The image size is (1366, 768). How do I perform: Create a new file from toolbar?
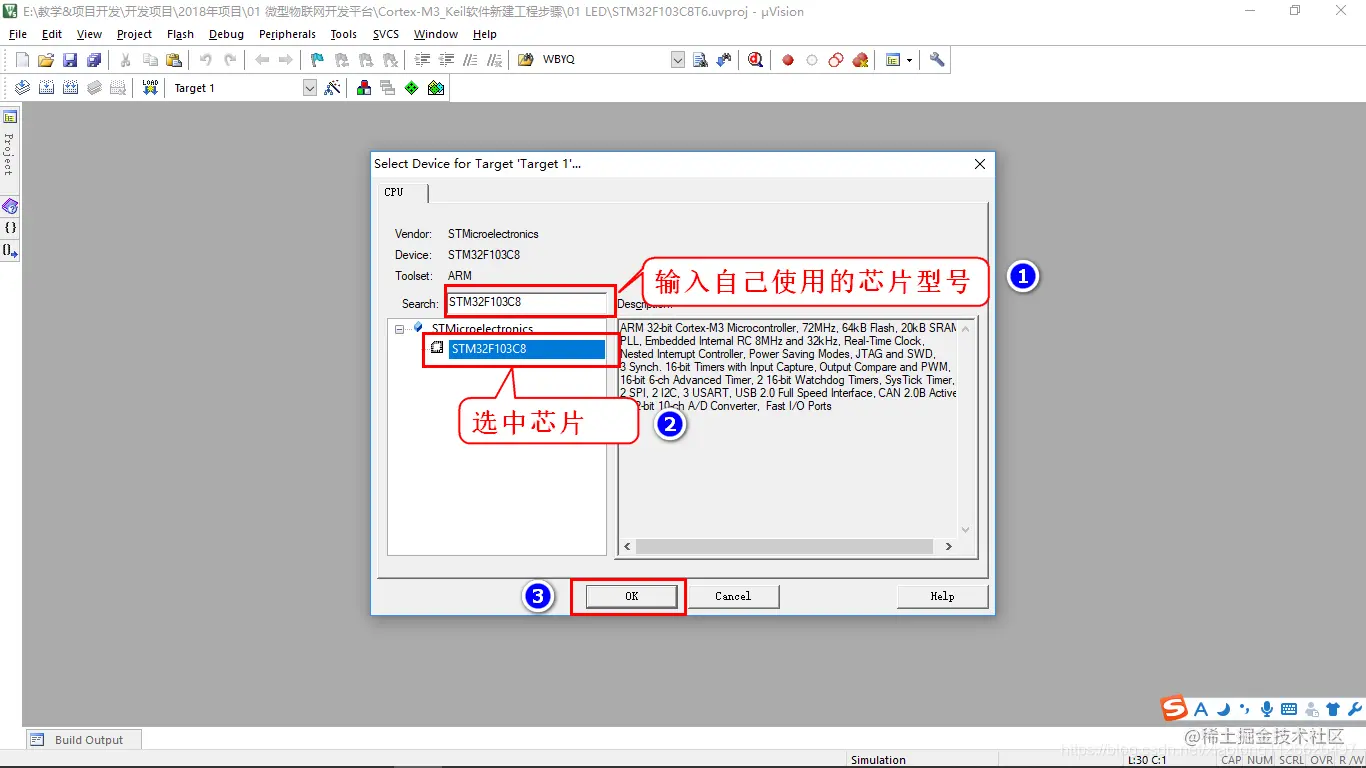point(22,60)
